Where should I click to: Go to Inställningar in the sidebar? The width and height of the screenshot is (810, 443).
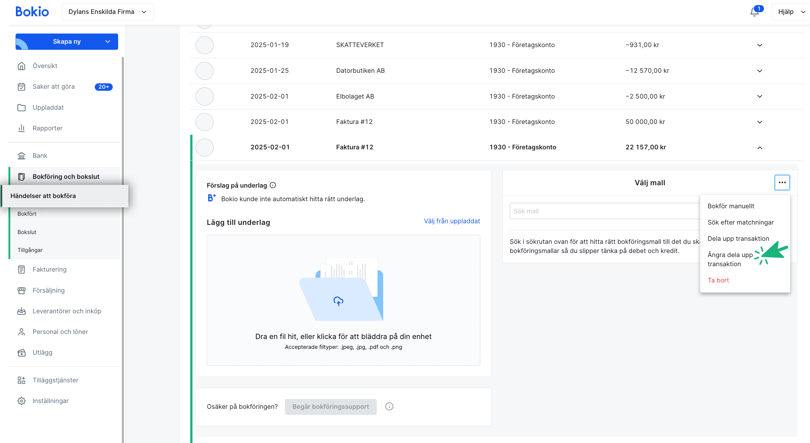(x=50, y=401)
